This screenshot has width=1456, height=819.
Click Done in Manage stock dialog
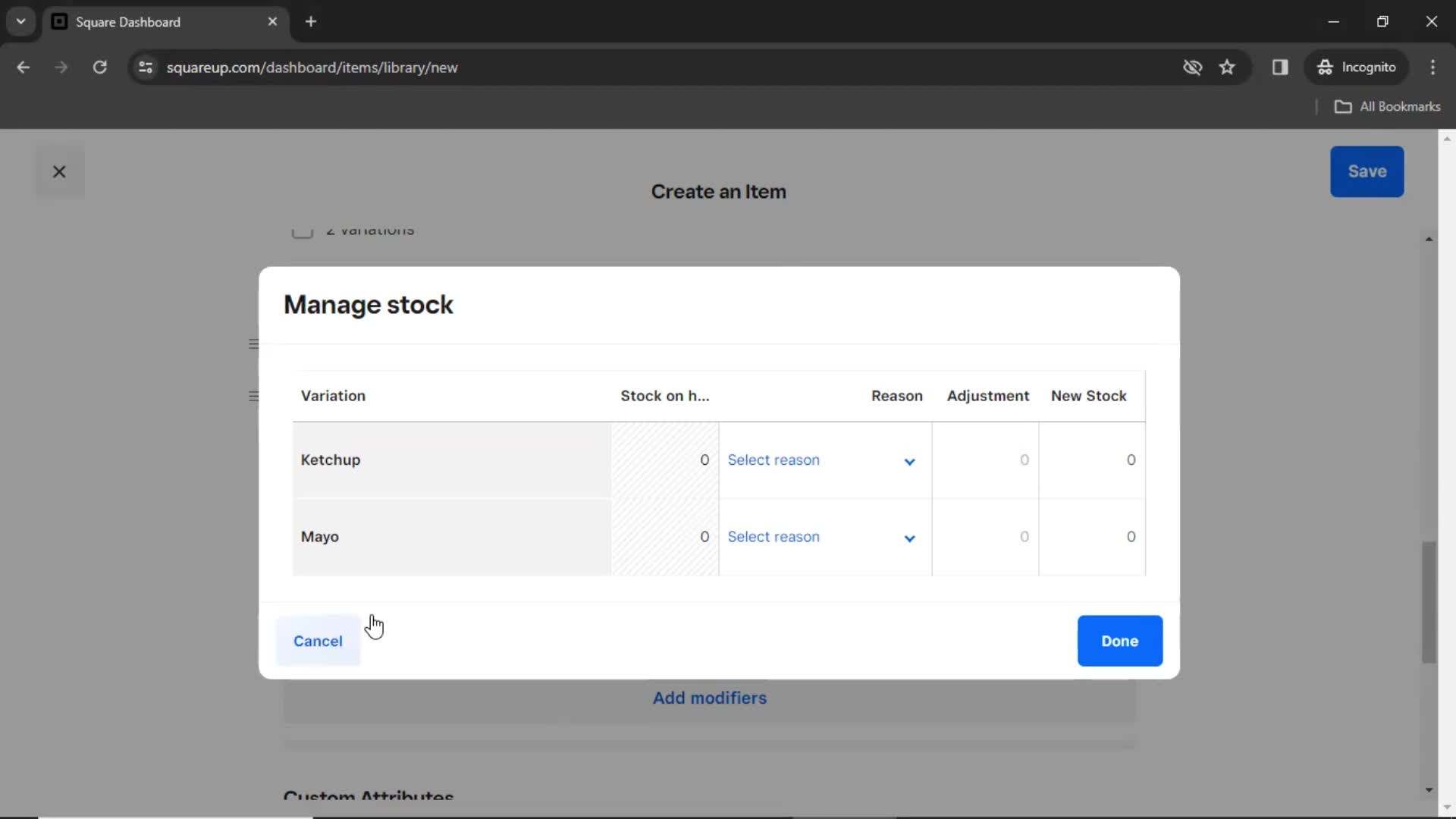coord(1119,641)
